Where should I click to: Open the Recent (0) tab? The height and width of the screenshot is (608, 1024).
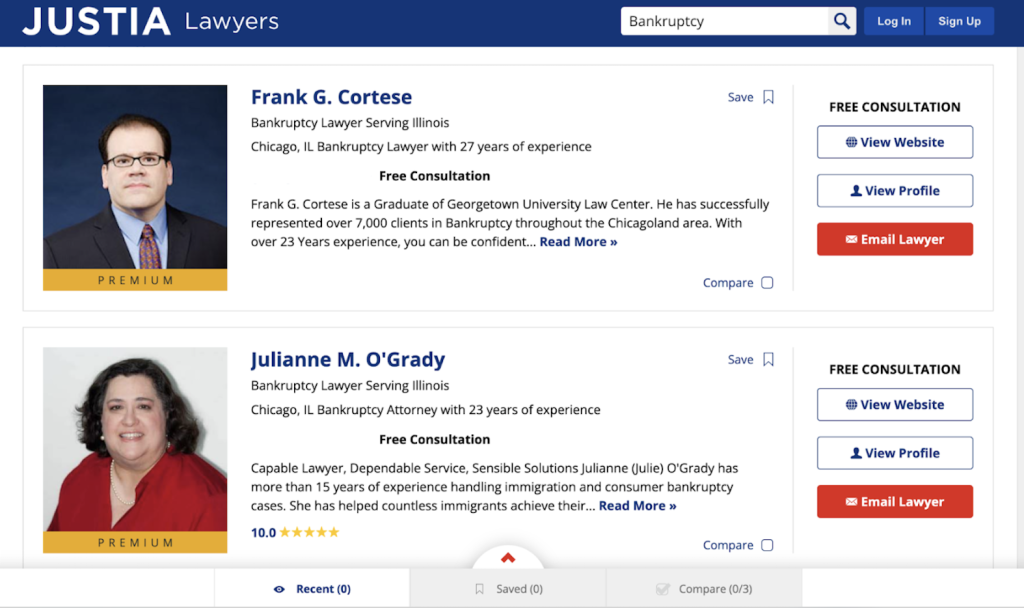click(x=312, y=589)
